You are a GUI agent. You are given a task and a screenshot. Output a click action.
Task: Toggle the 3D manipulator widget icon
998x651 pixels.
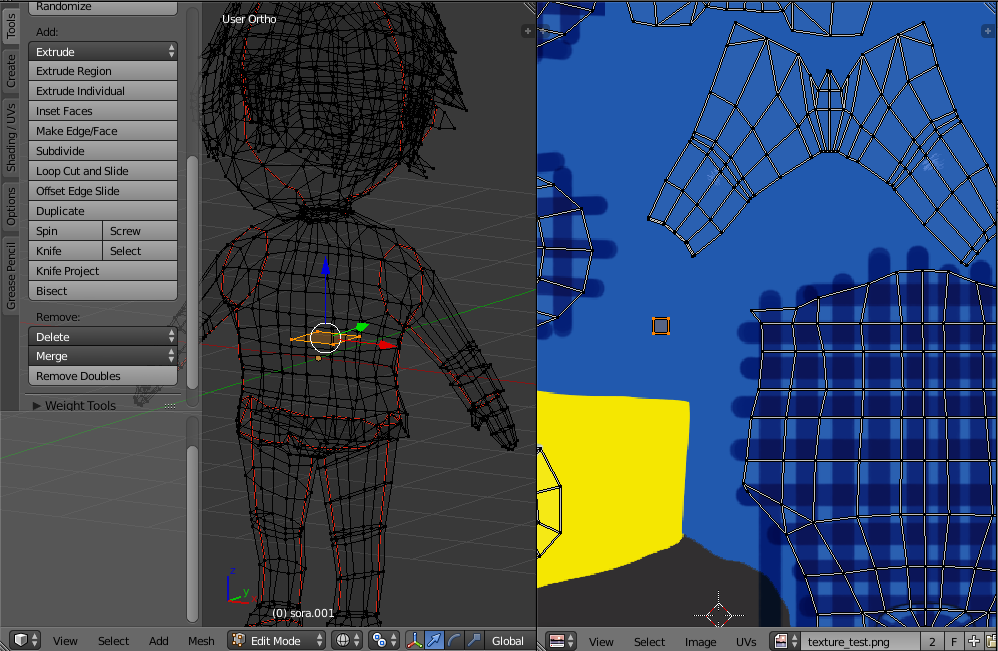pos(414,640)
